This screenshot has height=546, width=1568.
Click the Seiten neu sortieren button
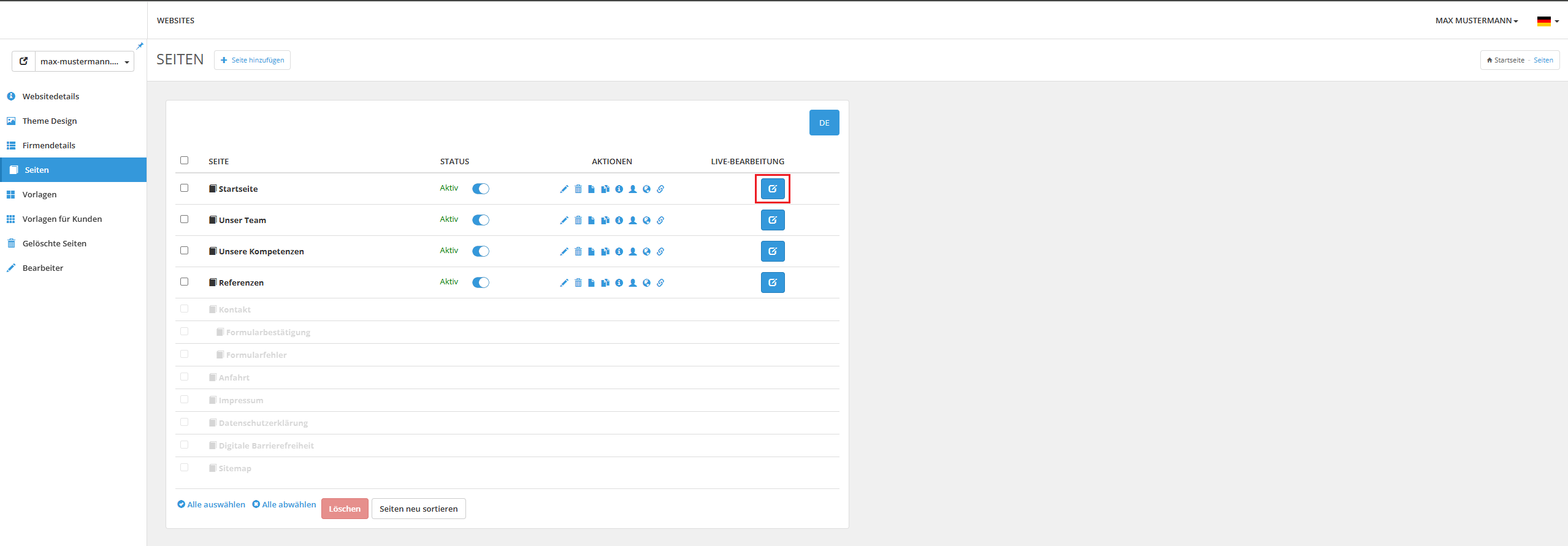click(x=418, y=509)
